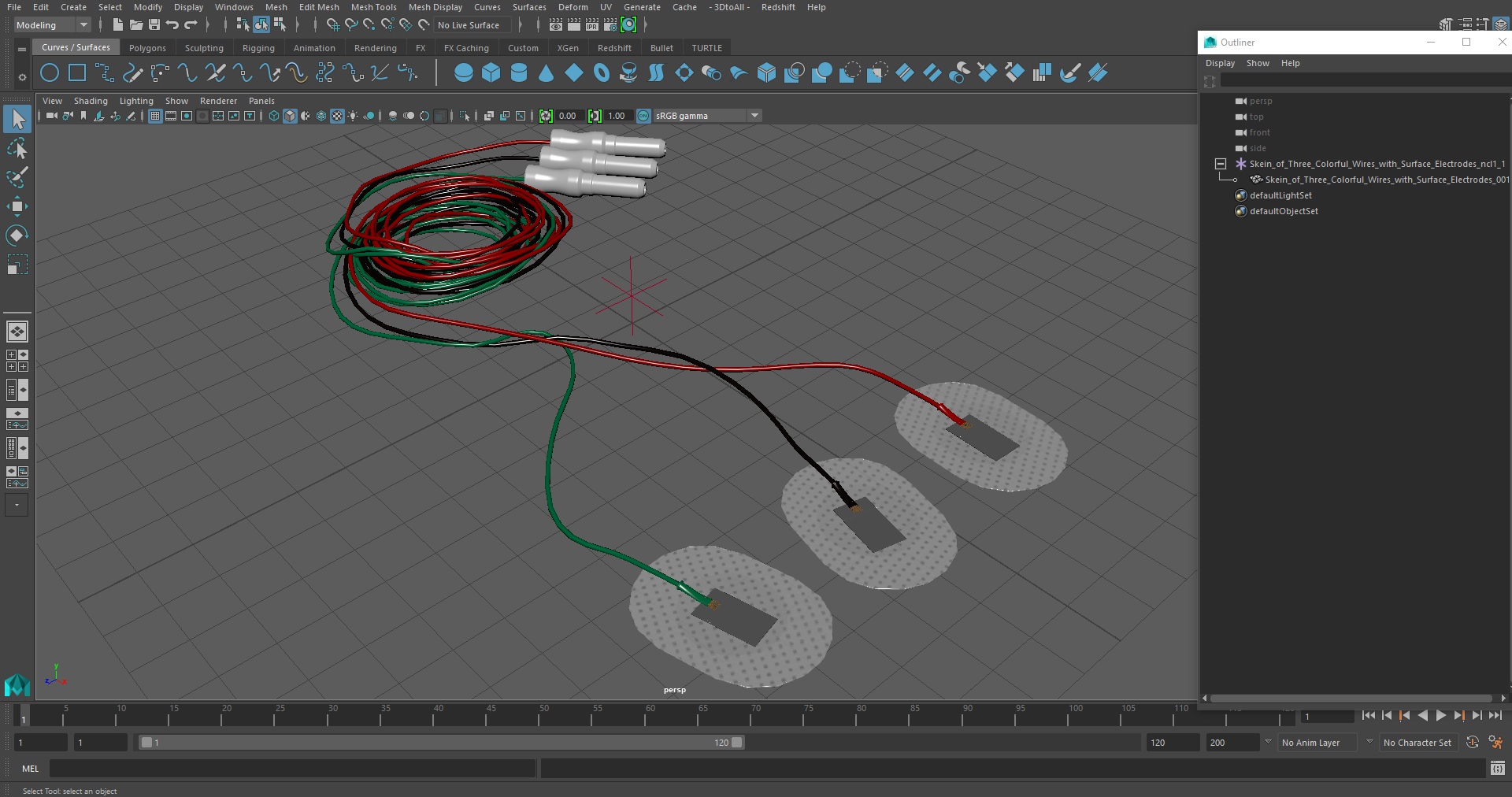Image resolution: width=1512 pixels, height=797 pixels.
Task: Open the Mesh Tools menu
Action: [x=373, y=7]
